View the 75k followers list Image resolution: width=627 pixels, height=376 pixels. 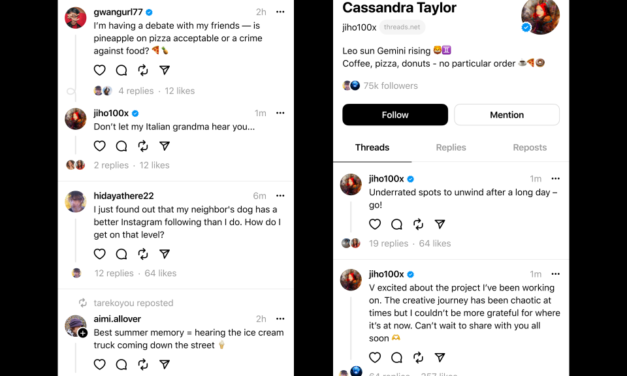coord(390,86)
